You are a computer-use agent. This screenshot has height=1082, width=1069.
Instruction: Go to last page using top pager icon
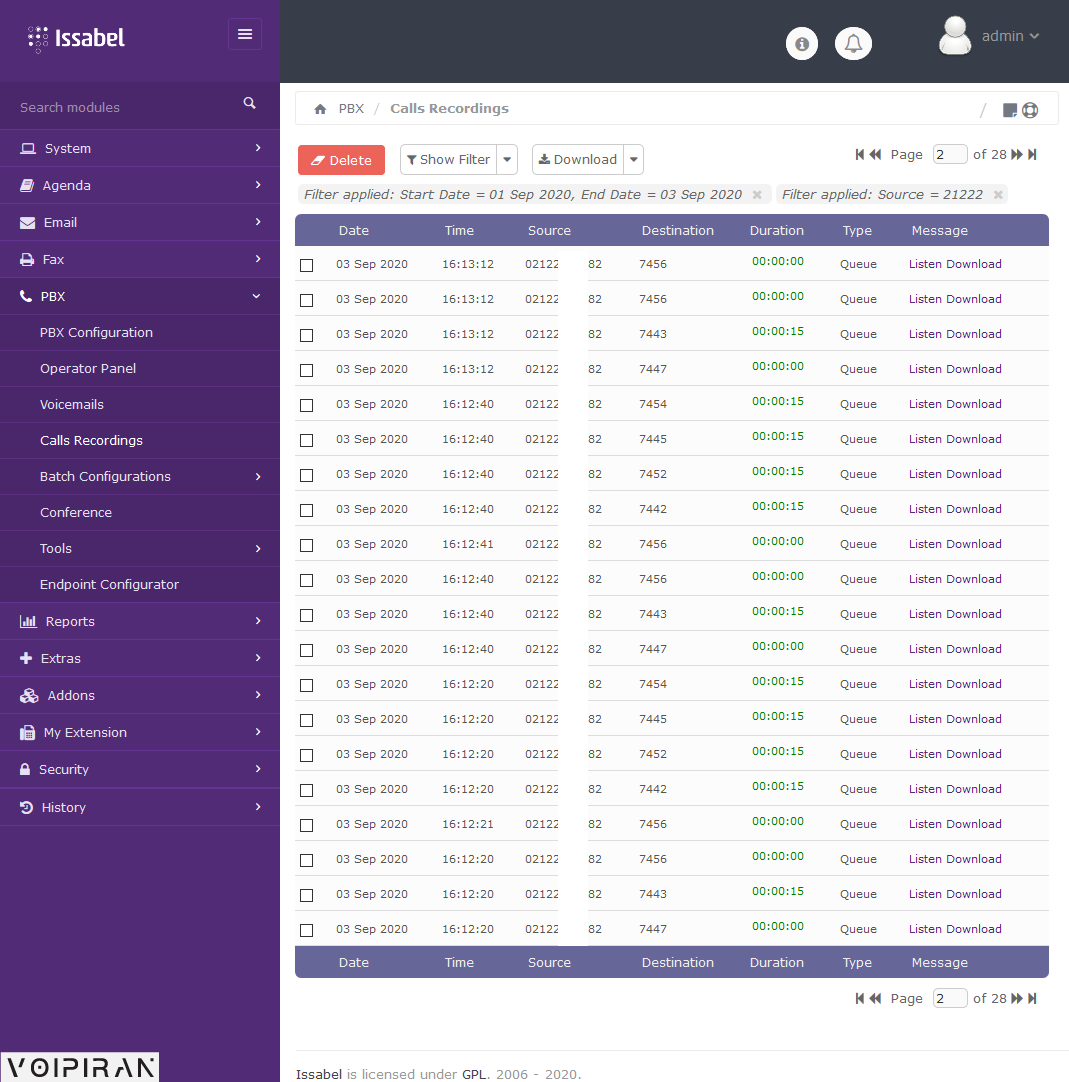pyautogui.click(x=1032, y=155)
